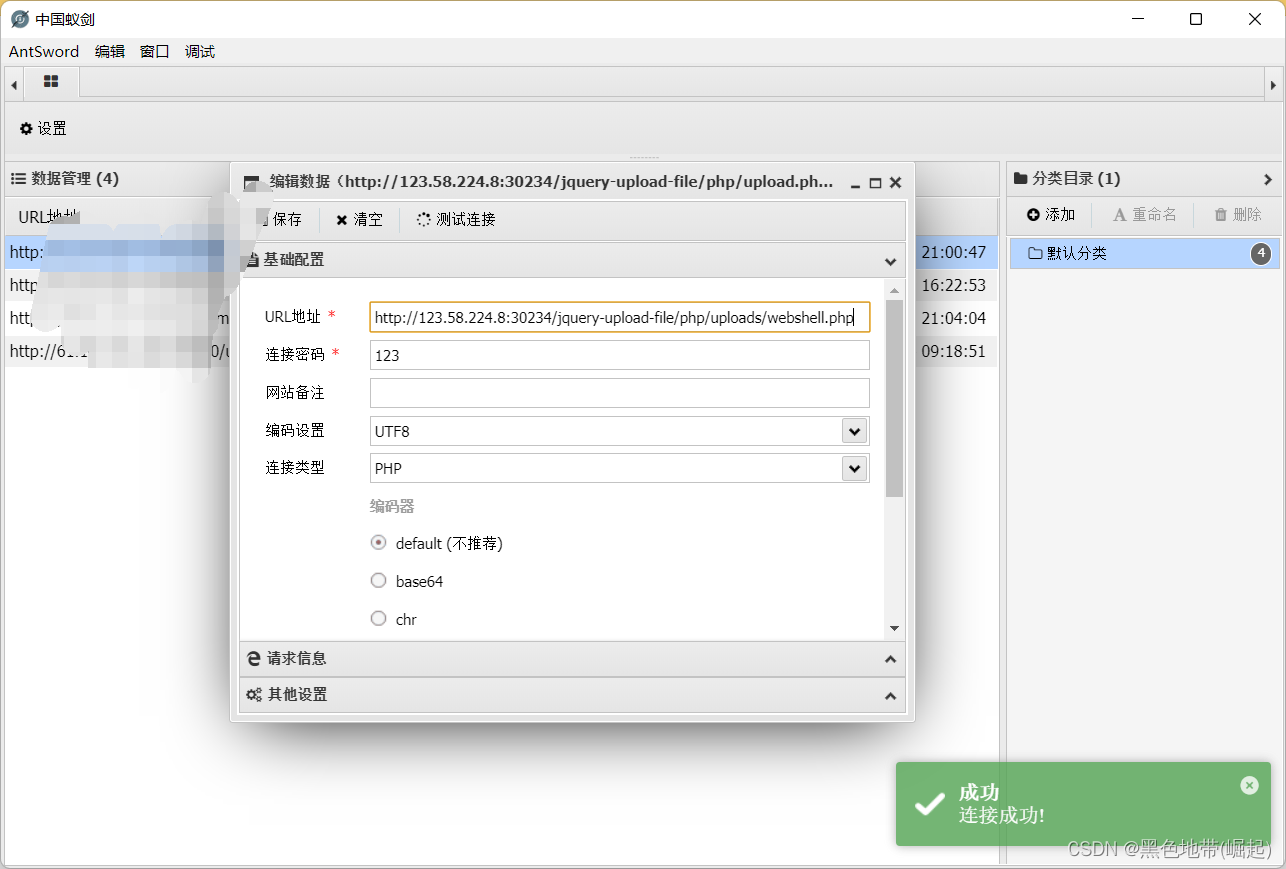This screenshot has width=1286, height=869.
Task: Open the 连接类型 PHP dropdown
Action: tap(855, 468)
